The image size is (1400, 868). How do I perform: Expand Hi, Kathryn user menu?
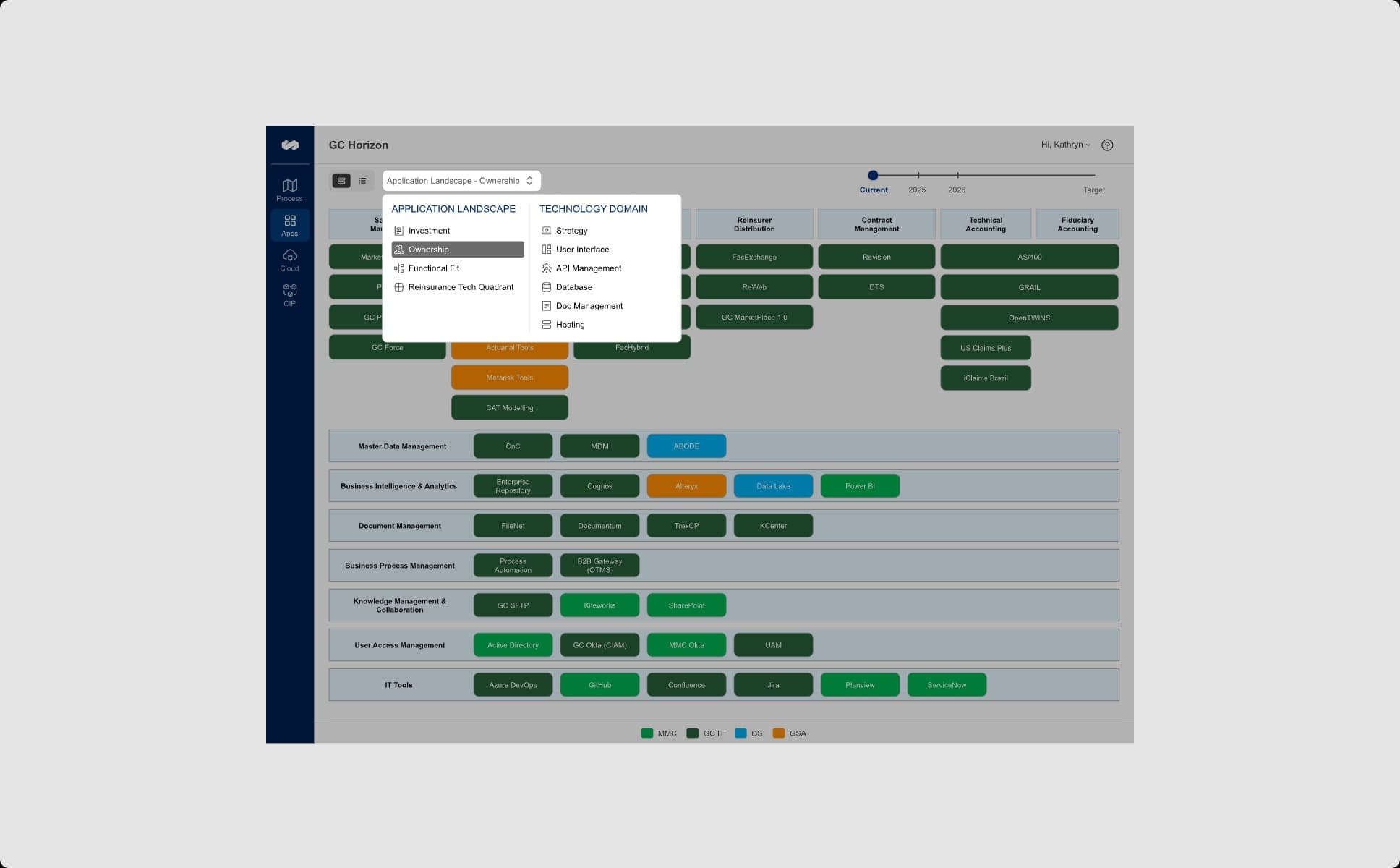[1065, 145]
